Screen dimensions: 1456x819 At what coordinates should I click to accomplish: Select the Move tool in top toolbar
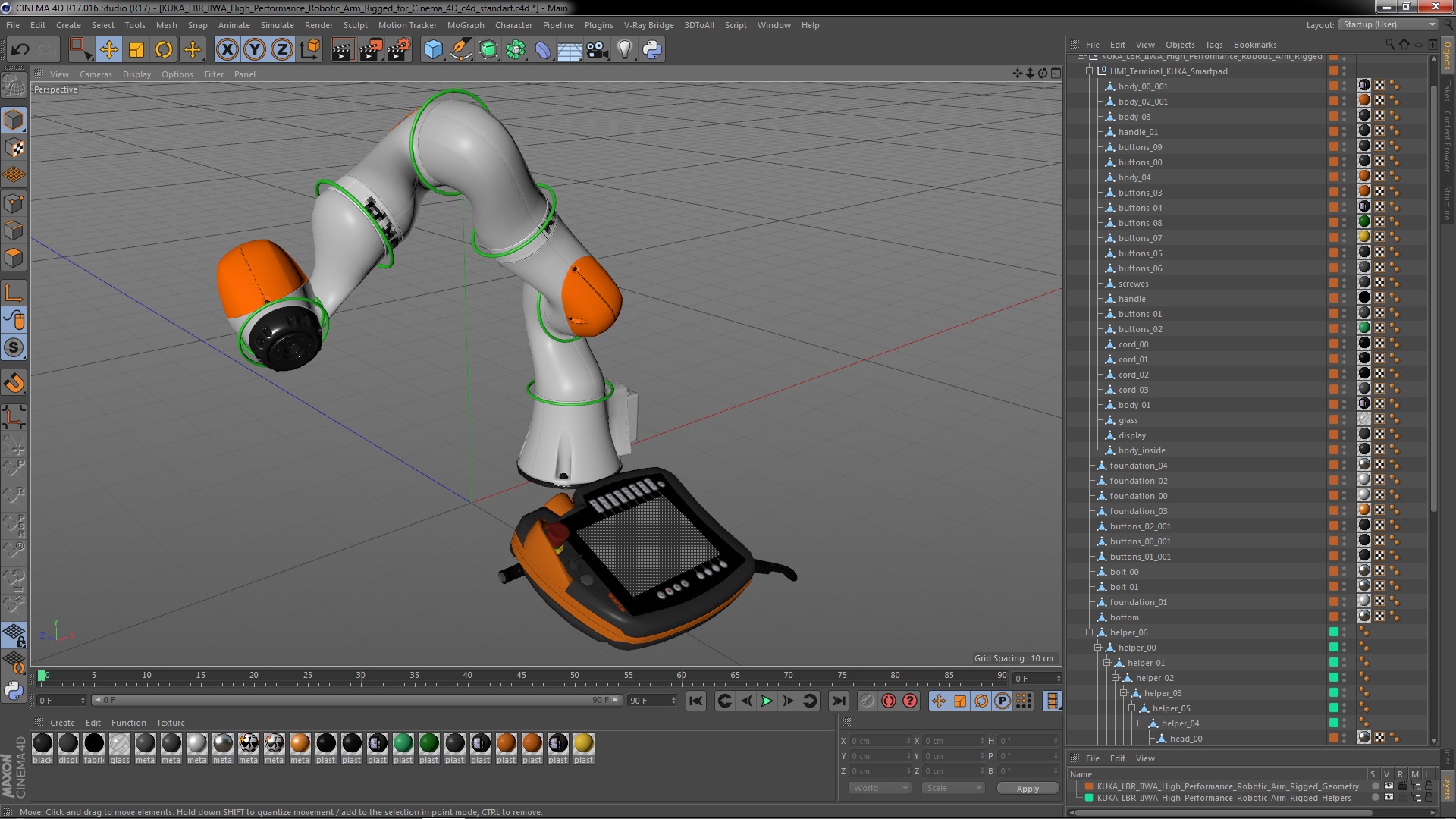point(108,50)
